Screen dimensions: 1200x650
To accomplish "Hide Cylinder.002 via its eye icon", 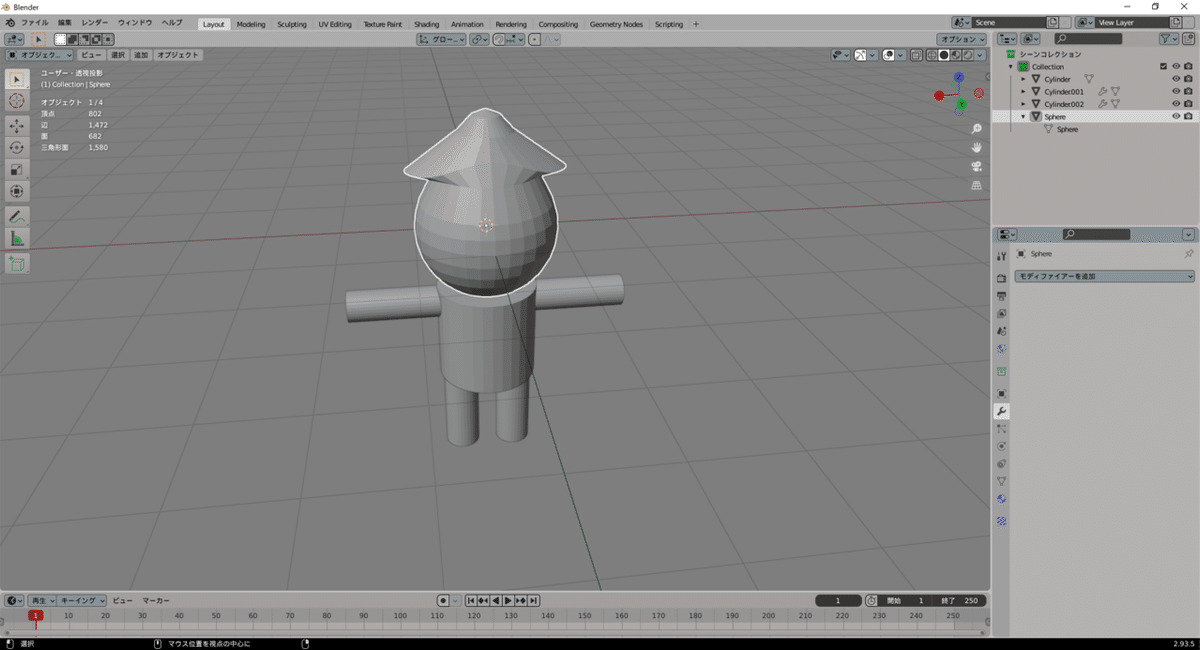I will [x=1175, y=104].
